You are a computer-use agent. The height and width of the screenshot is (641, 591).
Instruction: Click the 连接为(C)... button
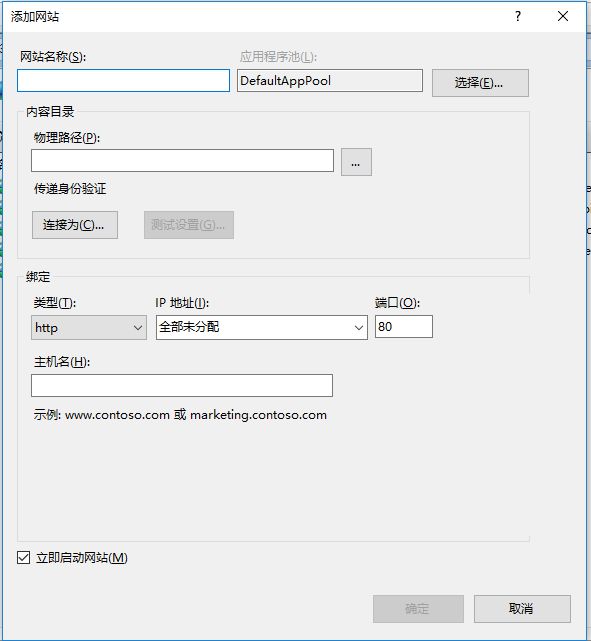pos(75,224)
